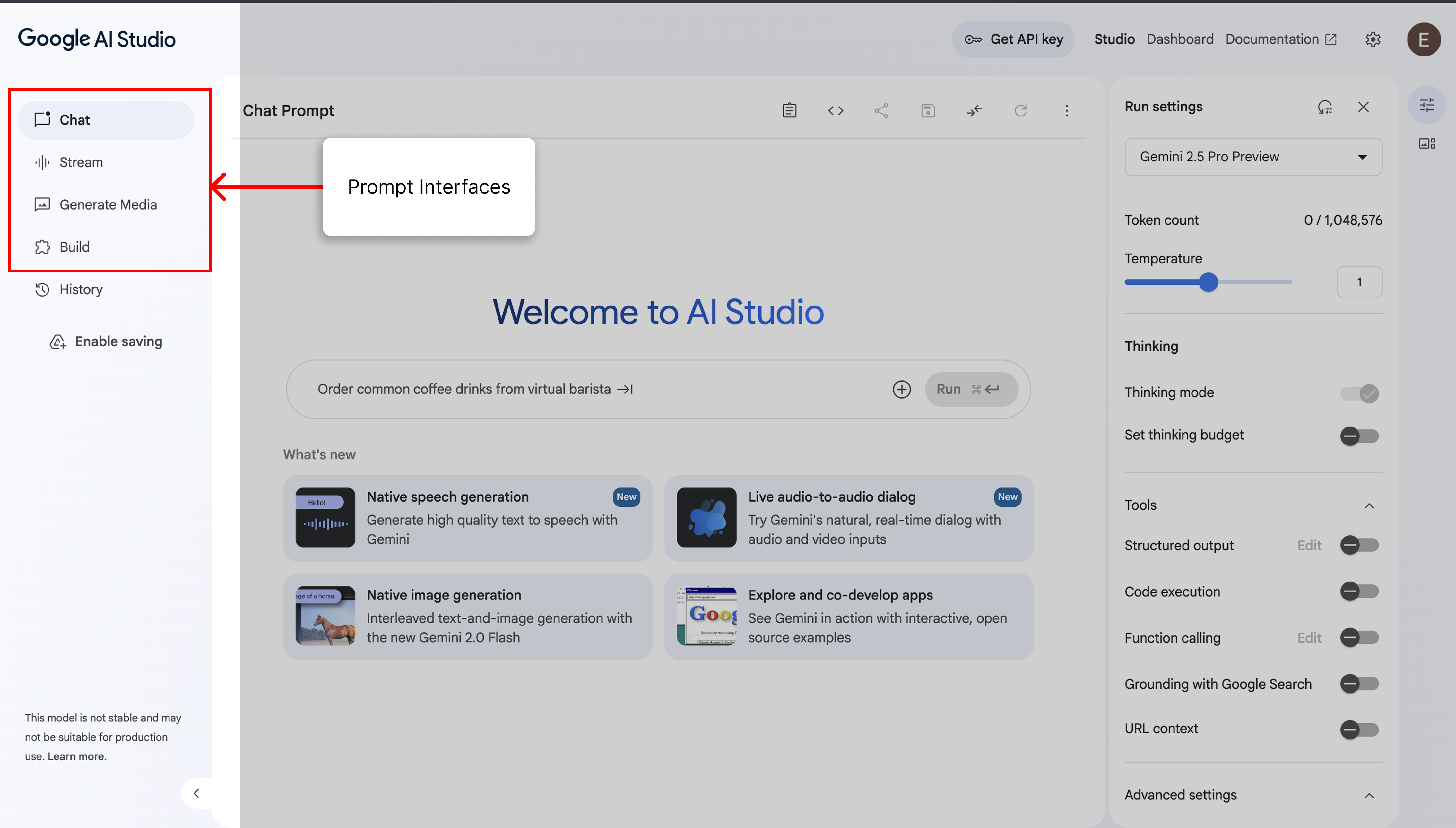Viewport: 1456px width, 828px height.
Task: Click the save prompt icon
Action: (x=928, y=110)
